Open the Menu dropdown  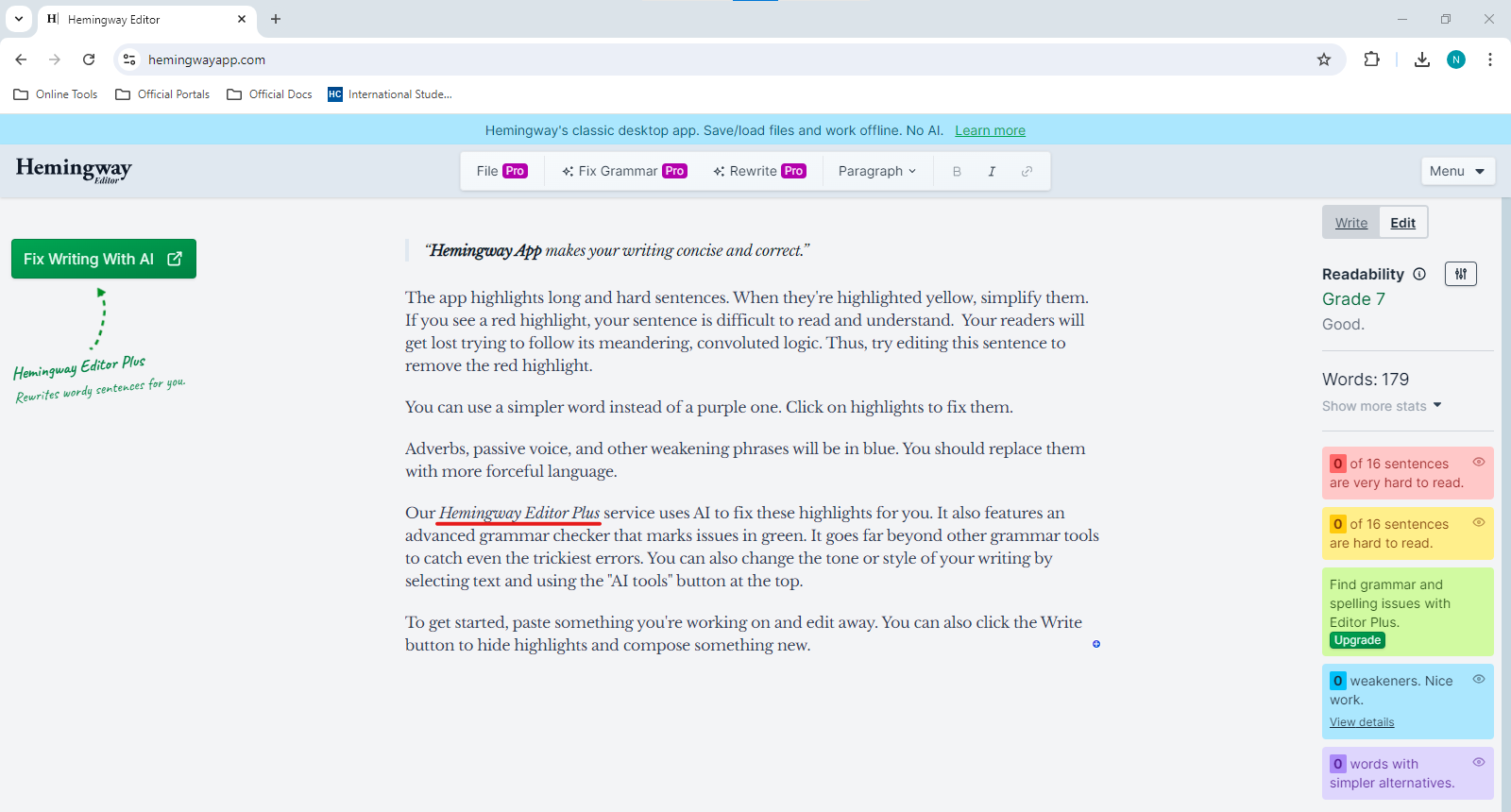click(x=1457, y=171)
